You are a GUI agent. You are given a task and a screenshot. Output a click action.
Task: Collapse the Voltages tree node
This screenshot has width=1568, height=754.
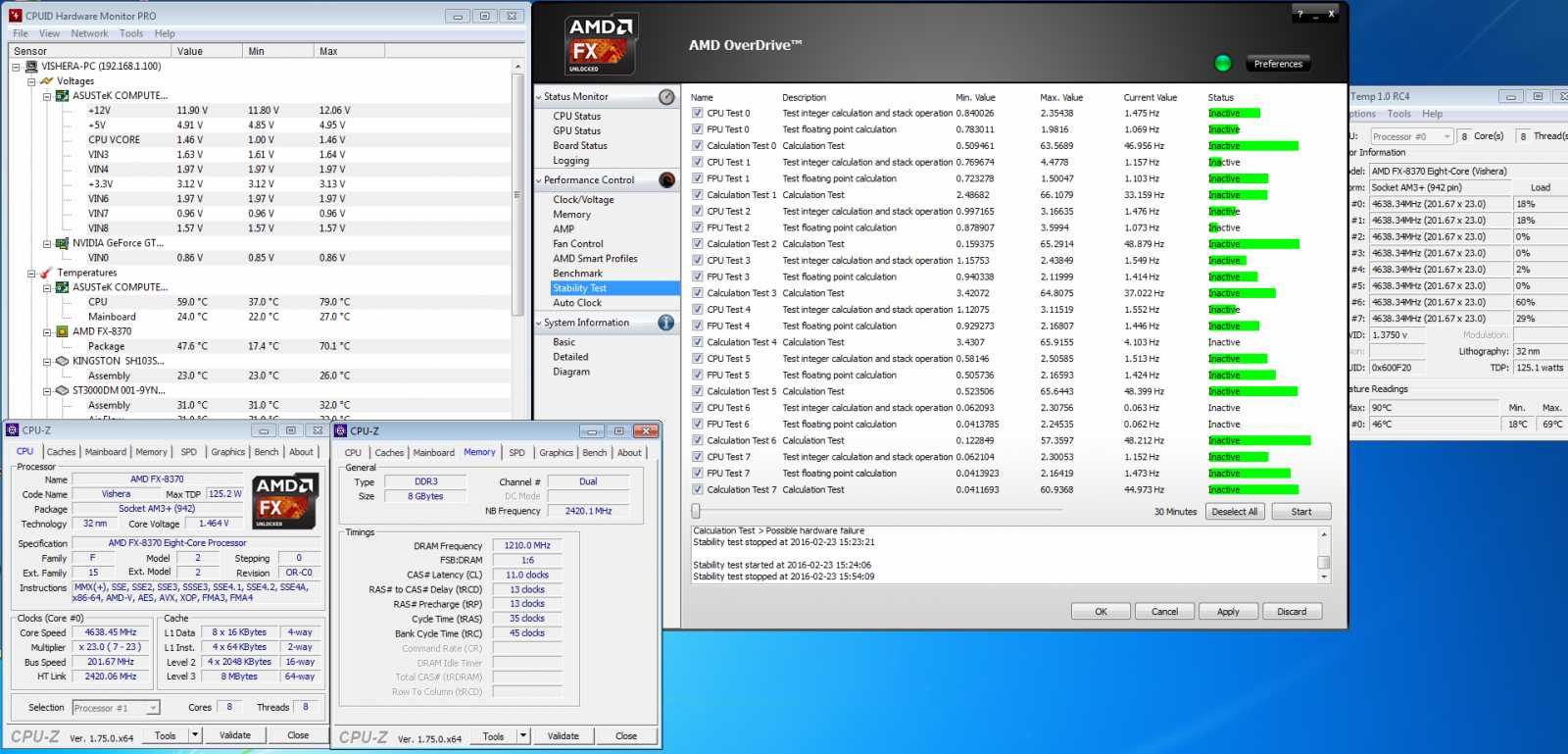[x=31, y=81]
